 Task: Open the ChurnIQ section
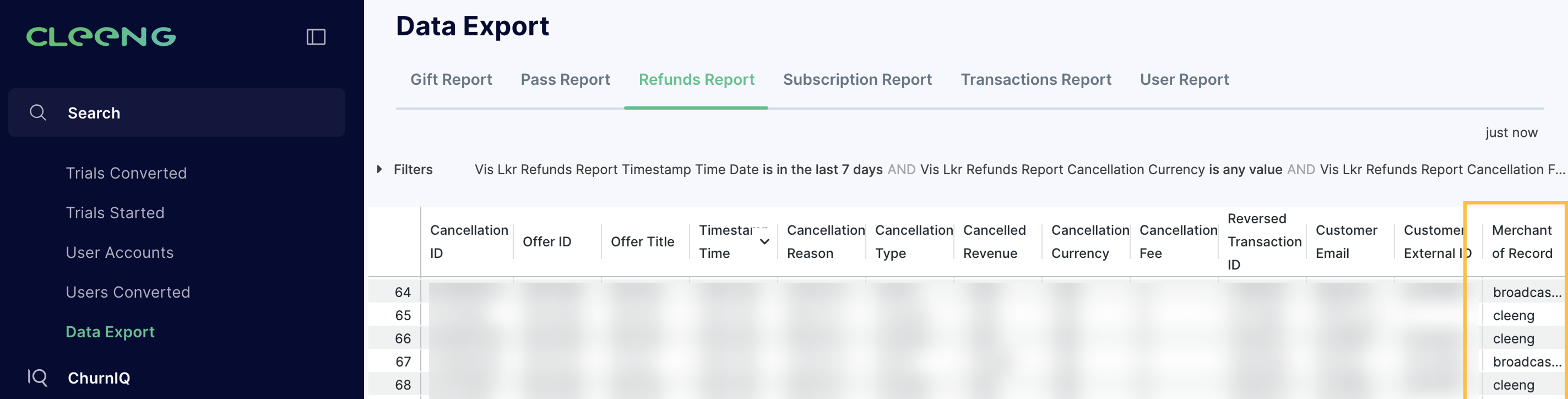coord(99,378)
